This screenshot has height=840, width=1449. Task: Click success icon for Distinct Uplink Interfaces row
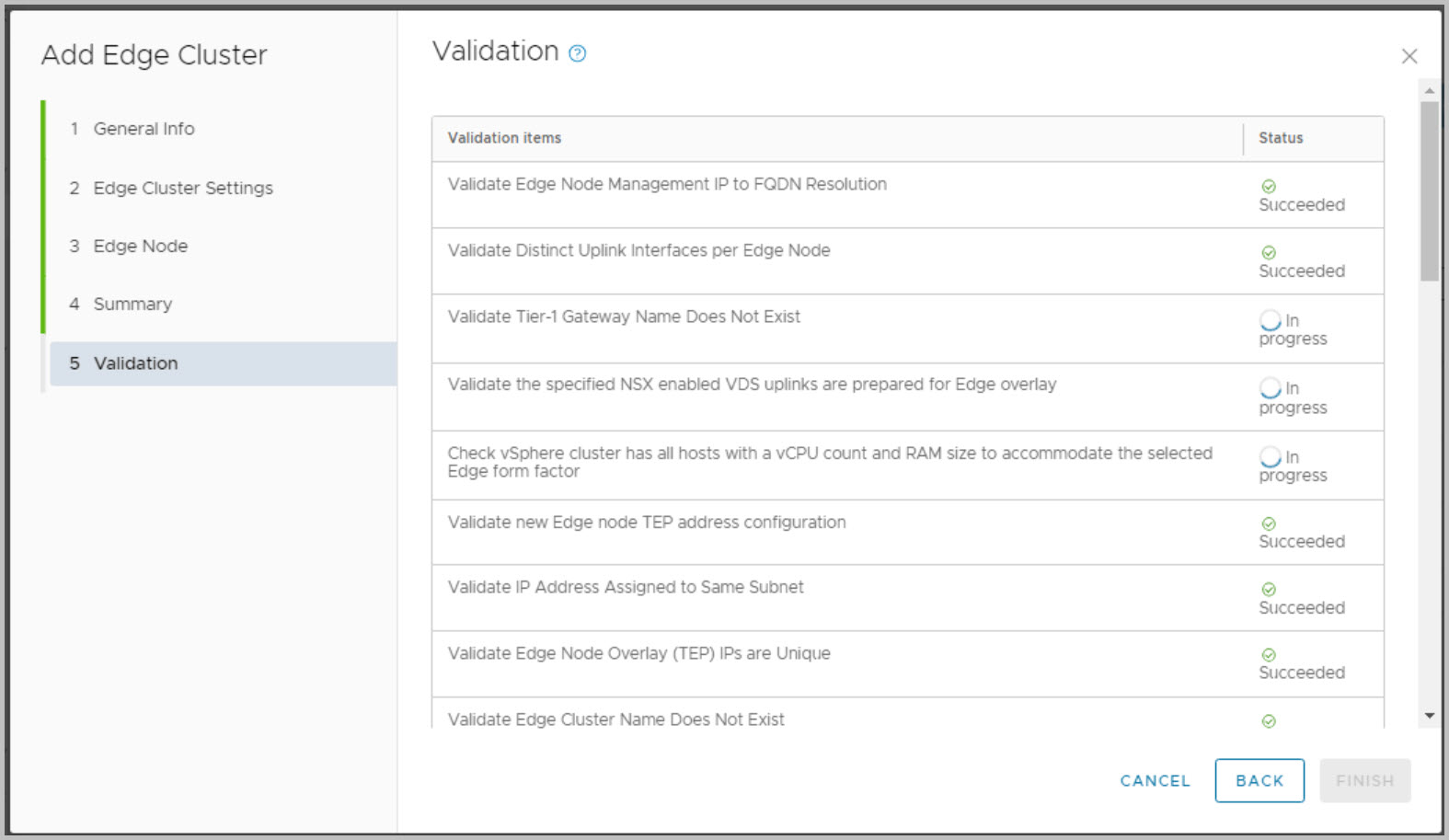pos(1269,253)
